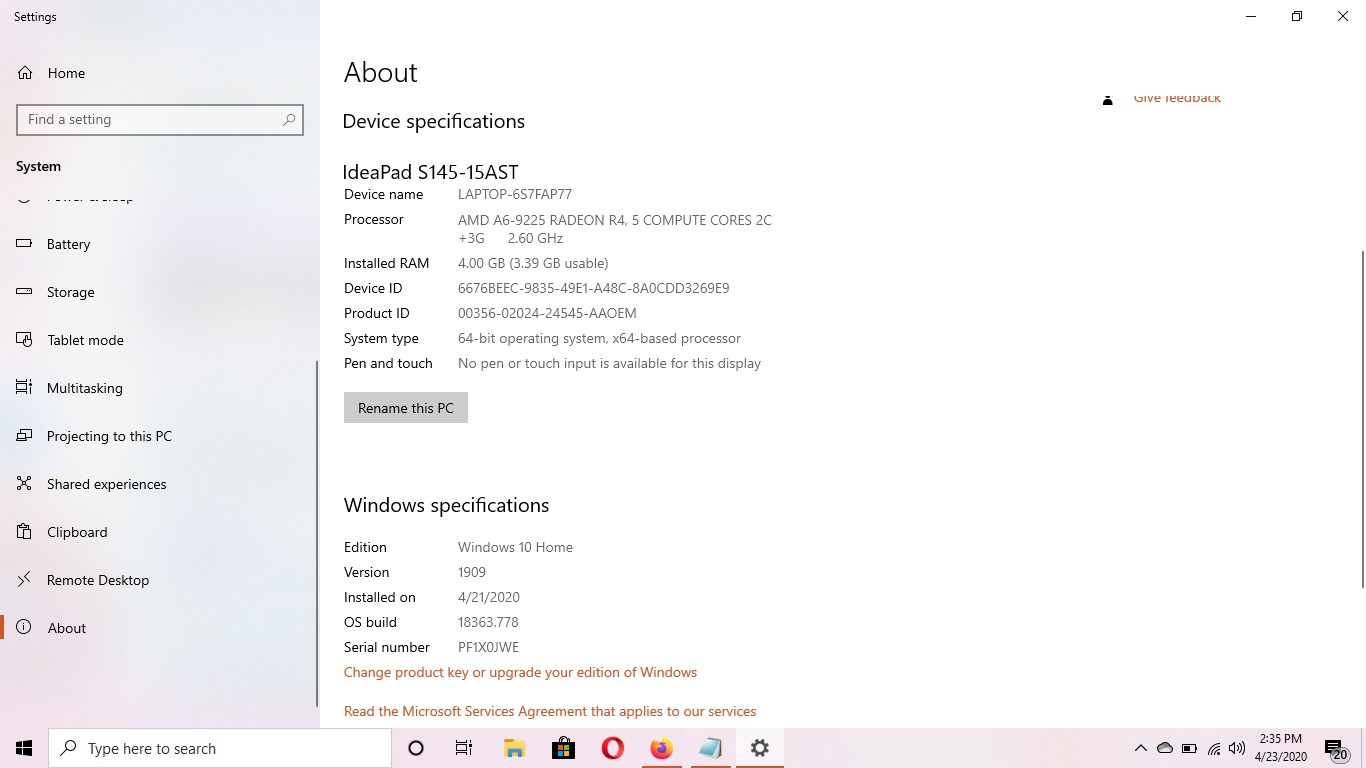Open Microsoft Store from the taskbar

tap(563, 748)
